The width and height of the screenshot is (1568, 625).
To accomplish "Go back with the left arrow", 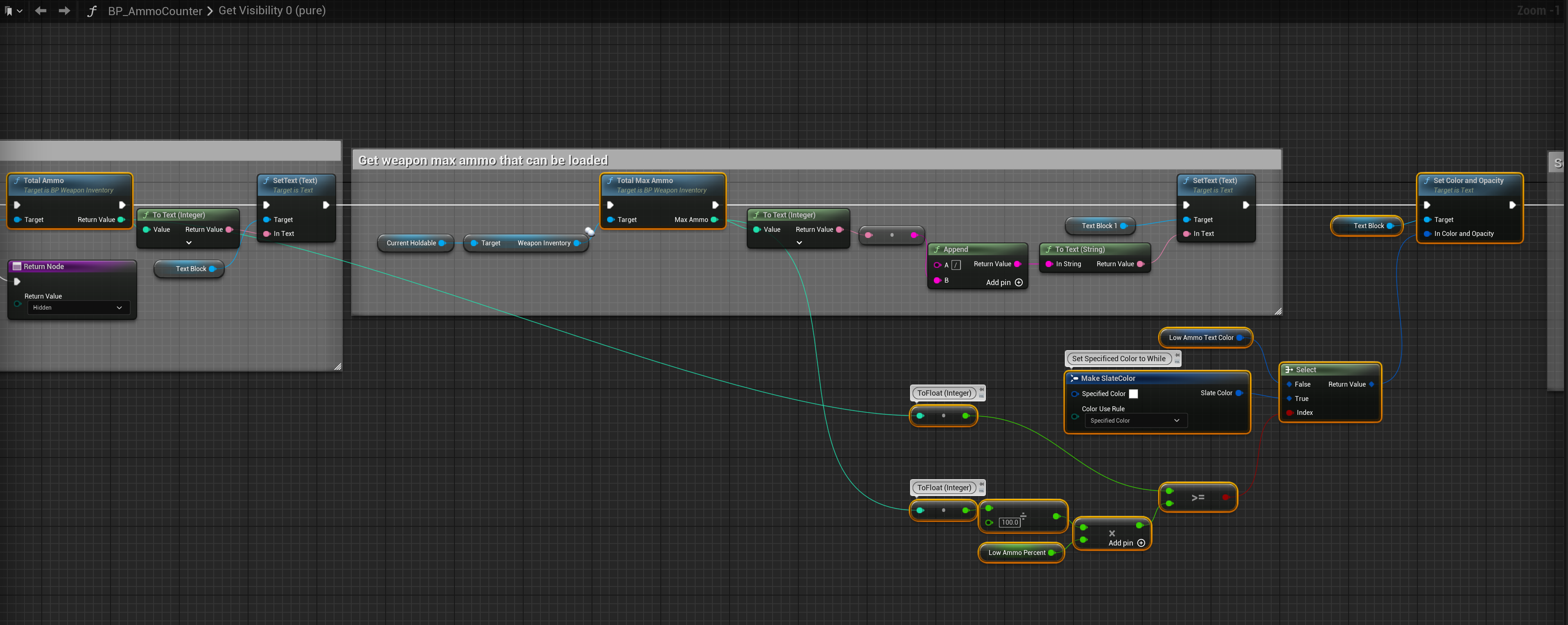I will click(x=41, y=11).
